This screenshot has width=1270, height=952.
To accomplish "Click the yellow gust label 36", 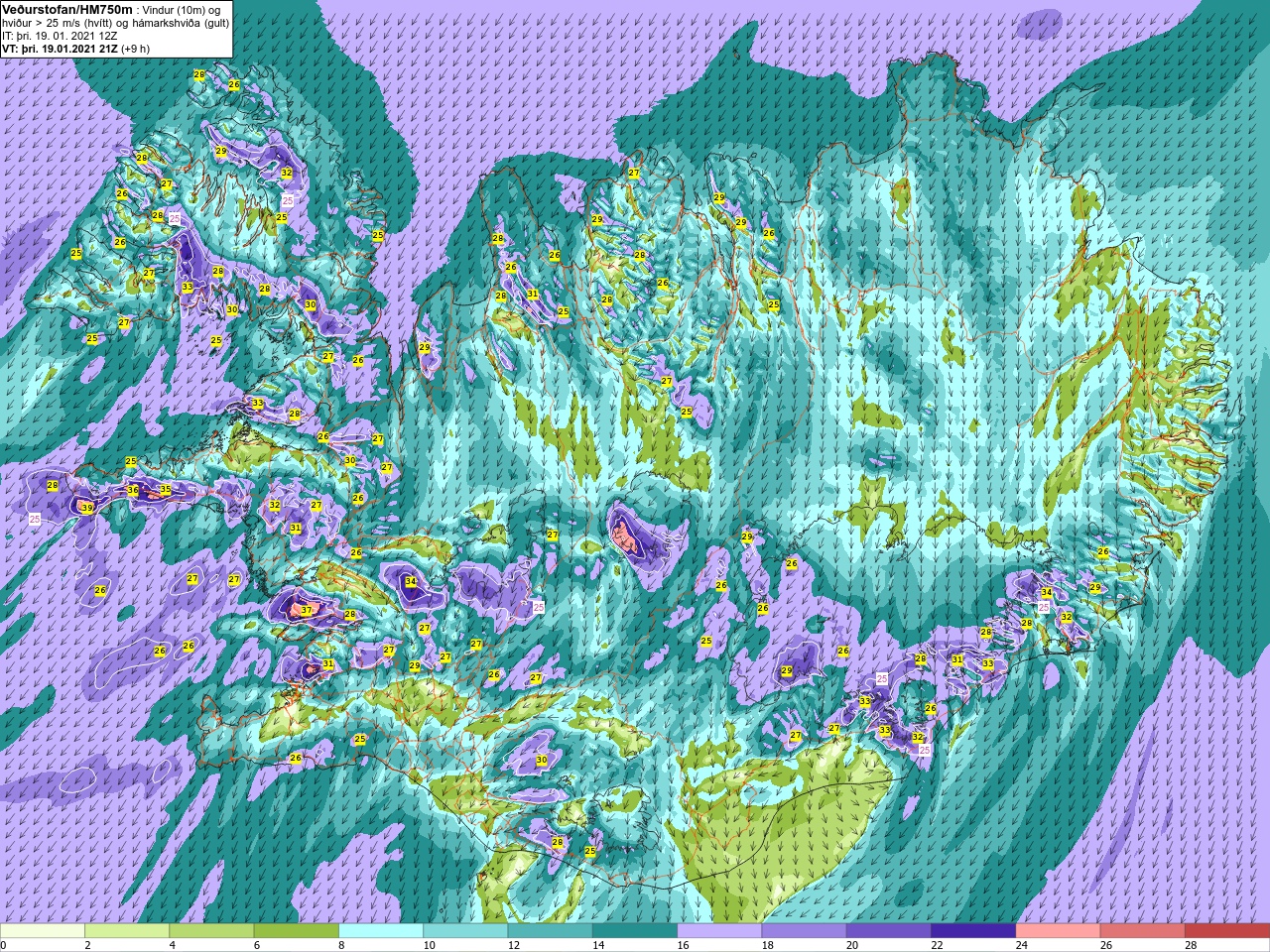I will 133,490.
